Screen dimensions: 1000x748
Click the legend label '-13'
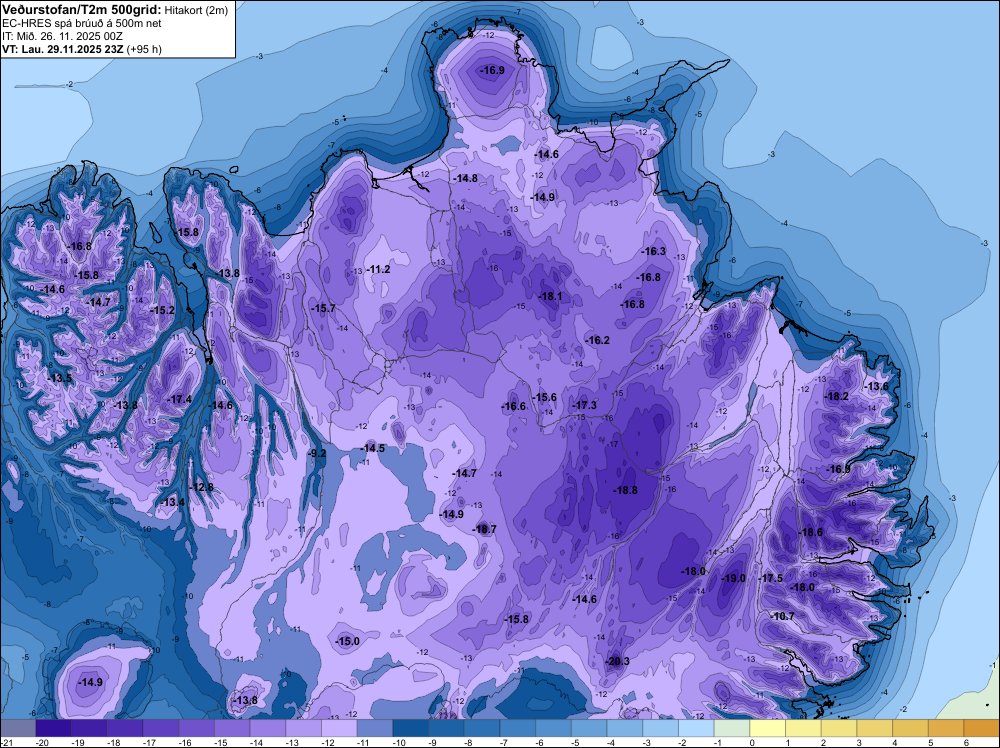point(291,743)
